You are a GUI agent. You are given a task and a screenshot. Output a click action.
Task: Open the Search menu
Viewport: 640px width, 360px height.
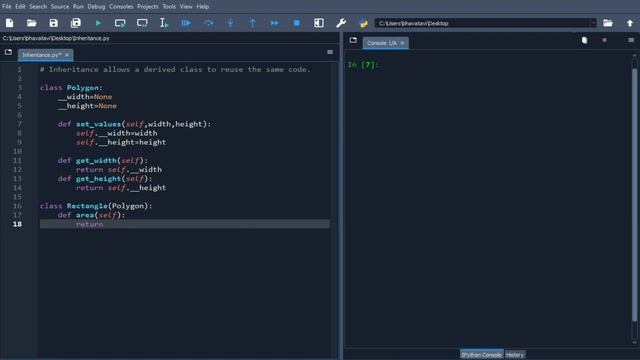38,7
